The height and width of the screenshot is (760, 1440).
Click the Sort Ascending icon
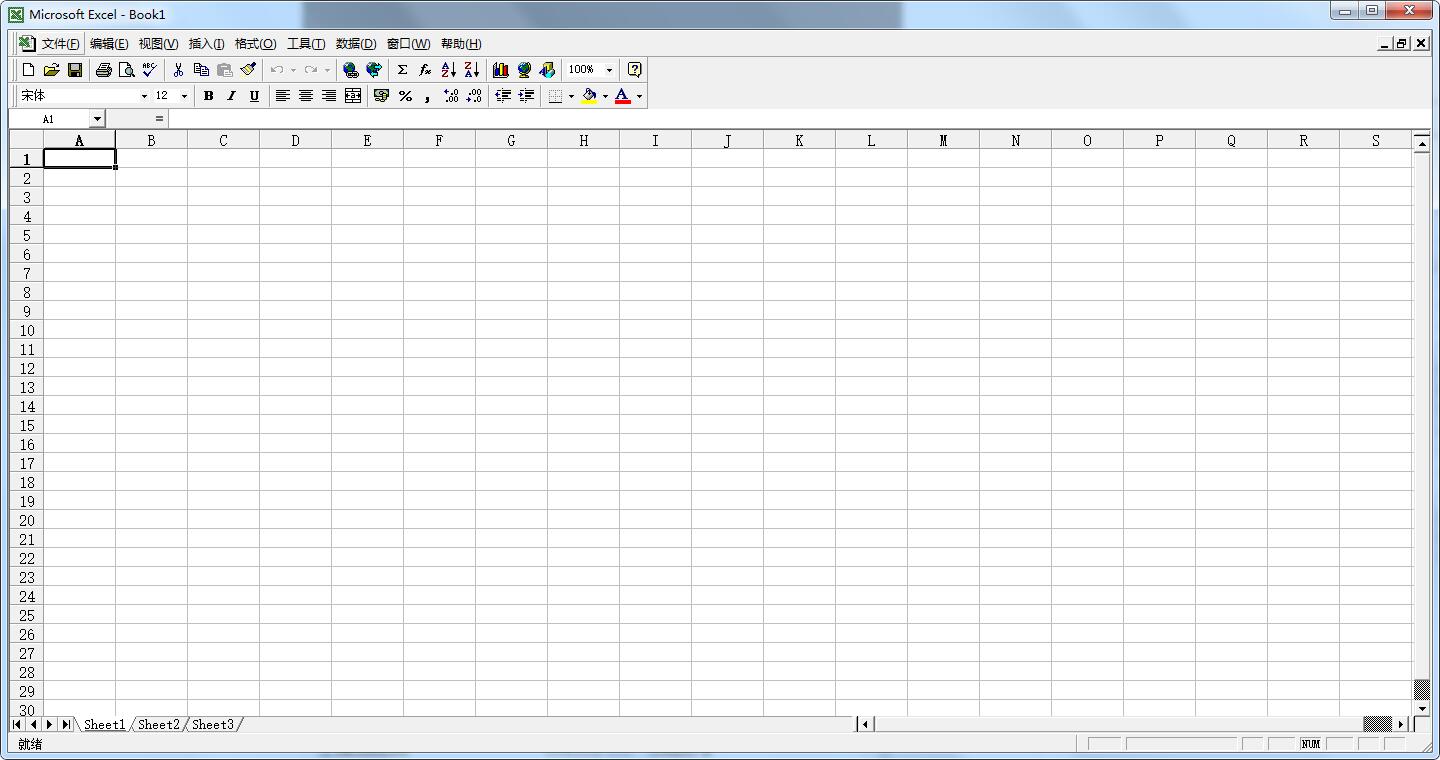pos(447,70)
